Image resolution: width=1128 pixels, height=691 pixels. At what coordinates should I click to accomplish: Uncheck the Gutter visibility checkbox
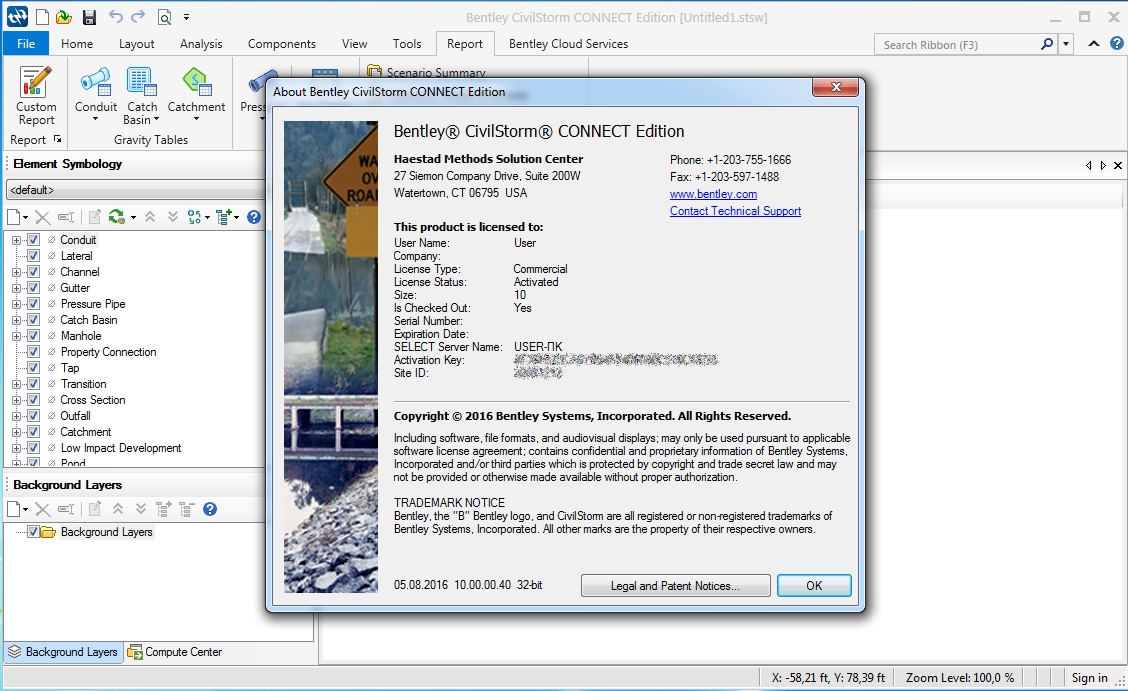33,288
